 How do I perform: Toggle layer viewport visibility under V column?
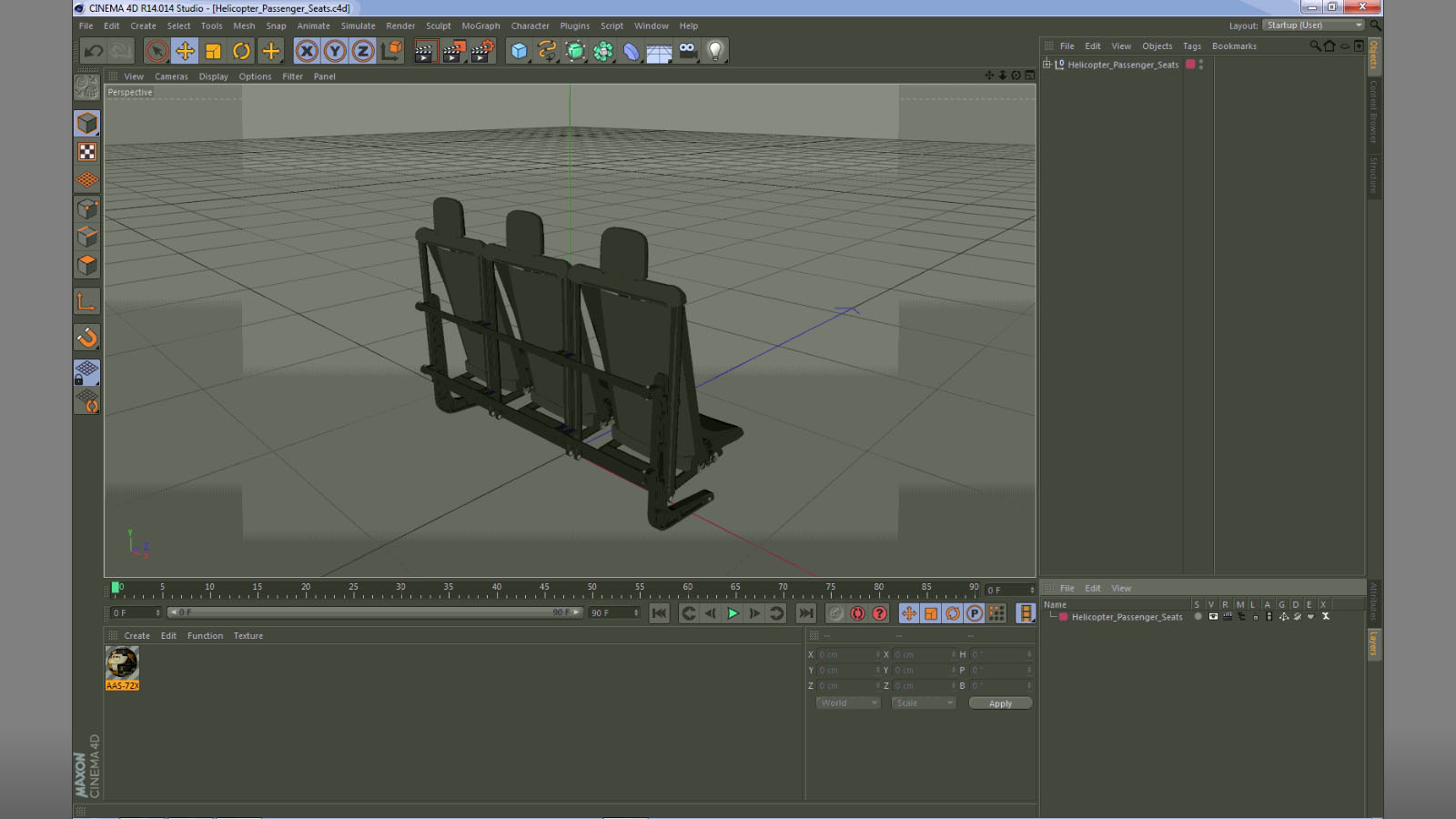1213,617
